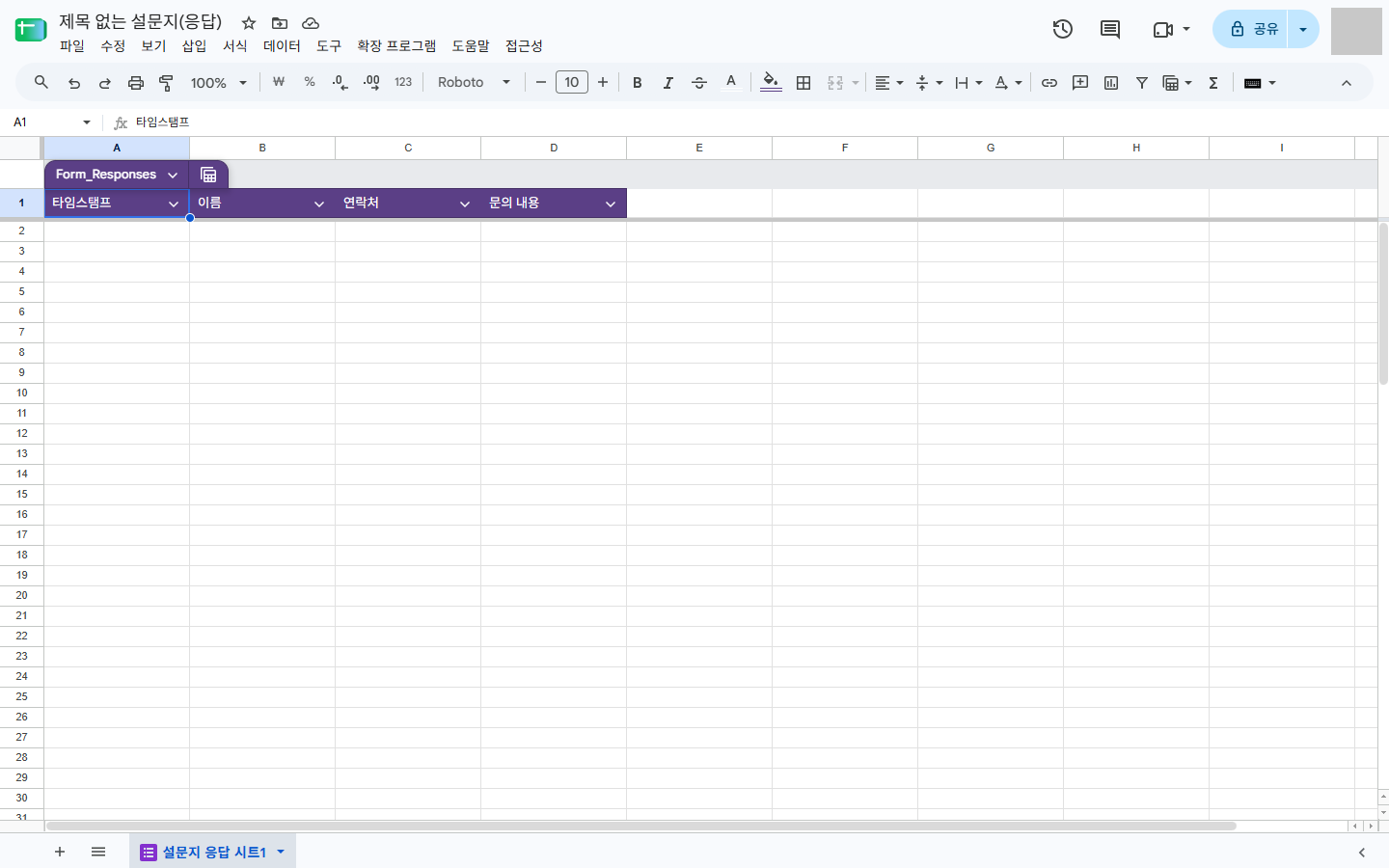Open the horizontal align dropdown
Viewport: 1389px width, 868px height.
pyautogui.click(x=888, y=83)
